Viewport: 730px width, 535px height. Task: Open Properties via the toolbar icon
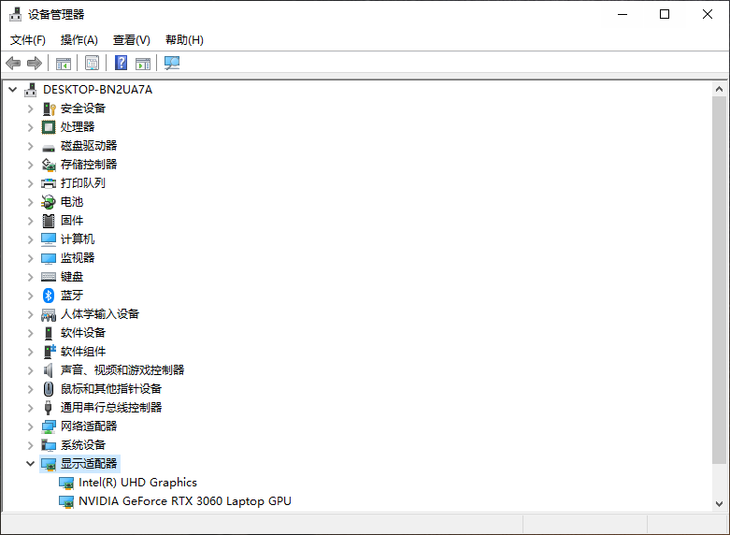point(92,63)
